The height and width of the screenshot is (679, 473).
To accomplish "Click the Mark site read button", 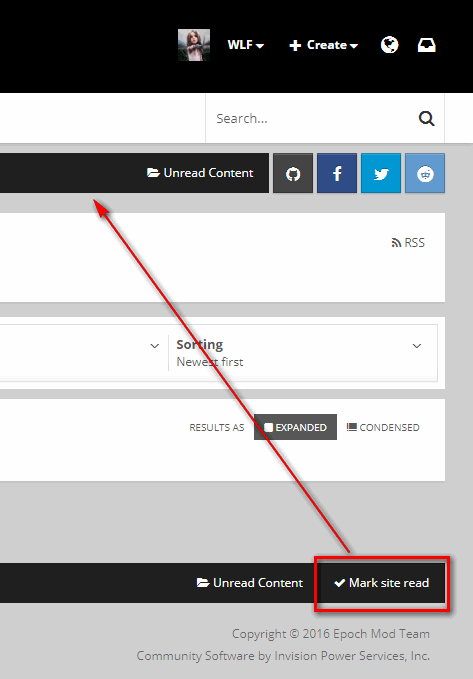I will [382, 583].
